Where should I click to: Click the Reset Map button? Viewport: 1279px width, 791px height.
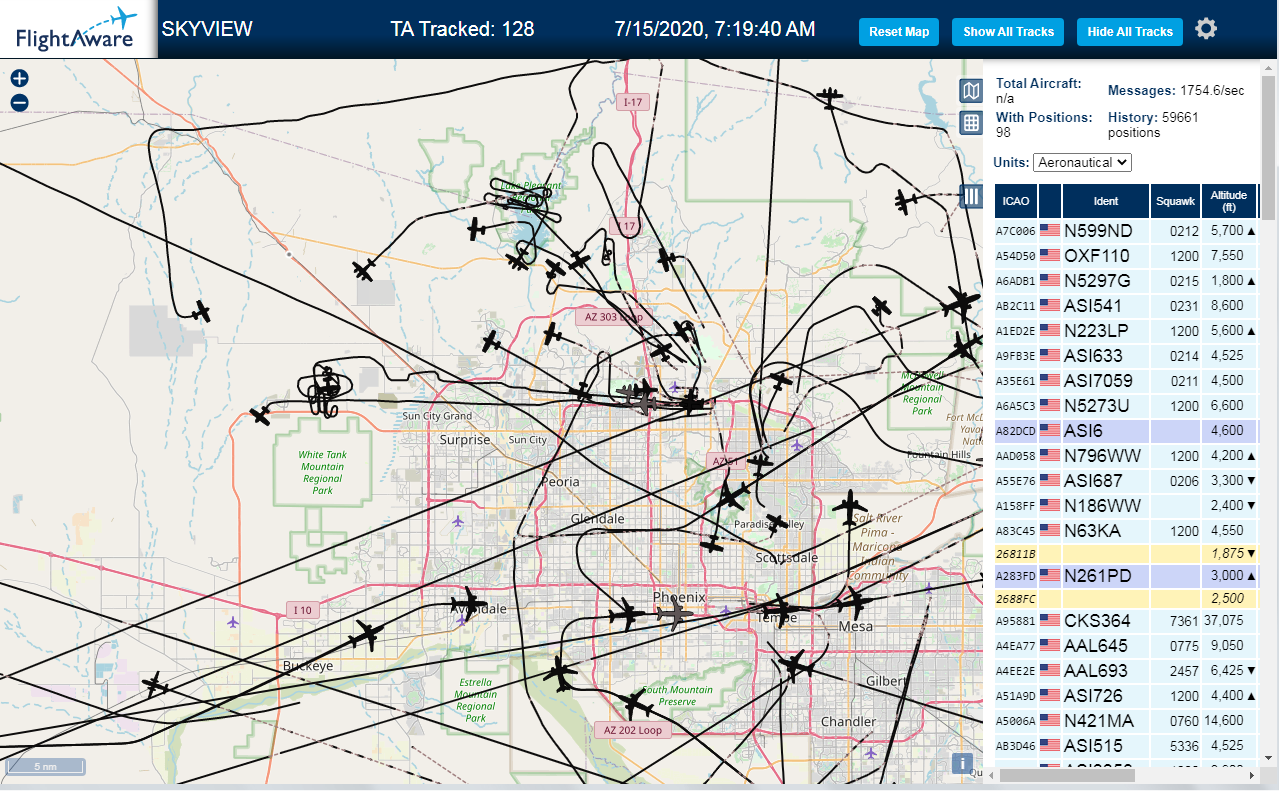899,32
